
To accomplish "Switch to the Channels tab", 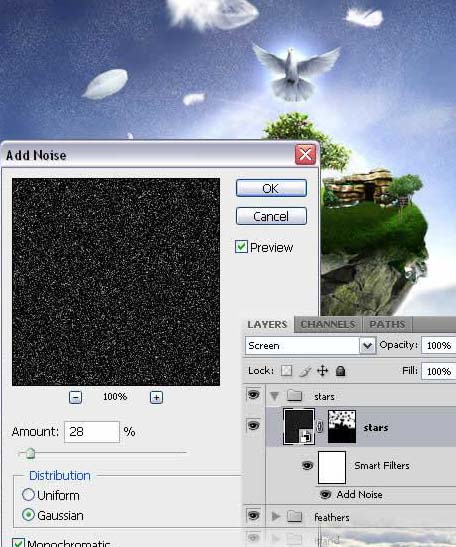I will click(328, 324).
